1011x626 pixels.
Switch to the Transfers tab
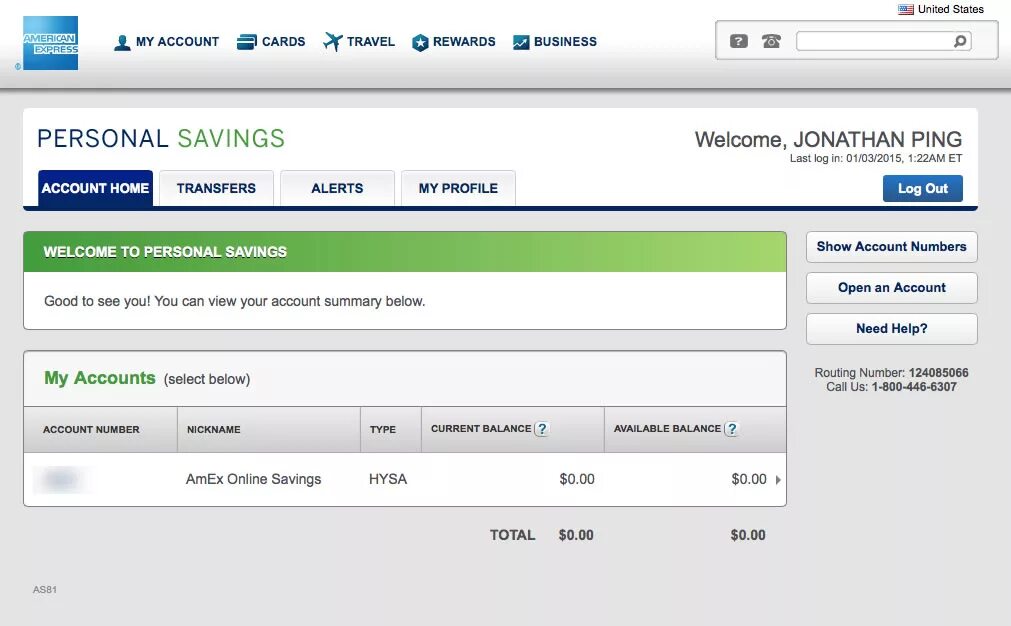tap(217, 188)
